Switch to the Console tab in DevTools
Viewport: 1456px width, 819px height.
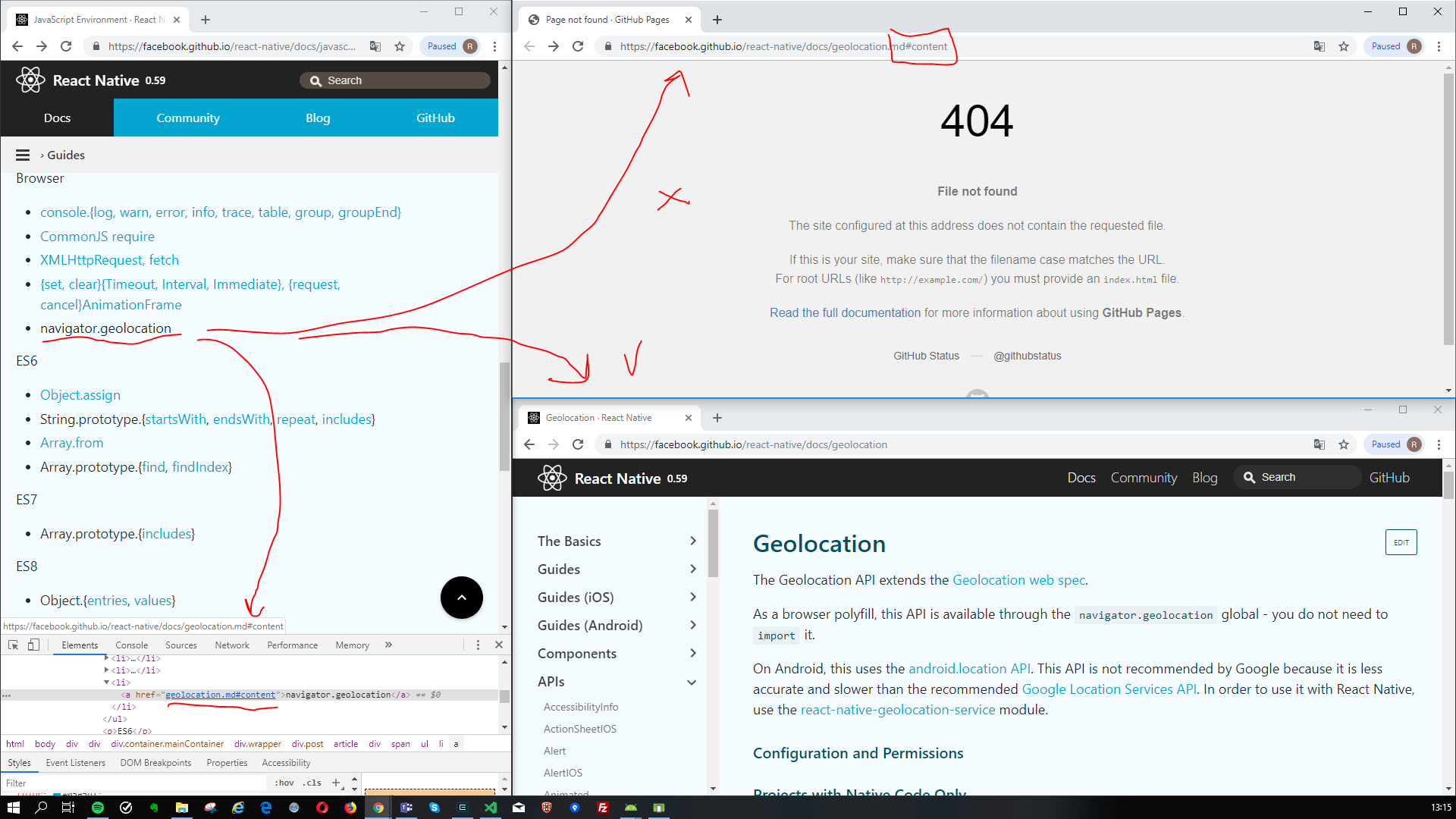point(132,645)
